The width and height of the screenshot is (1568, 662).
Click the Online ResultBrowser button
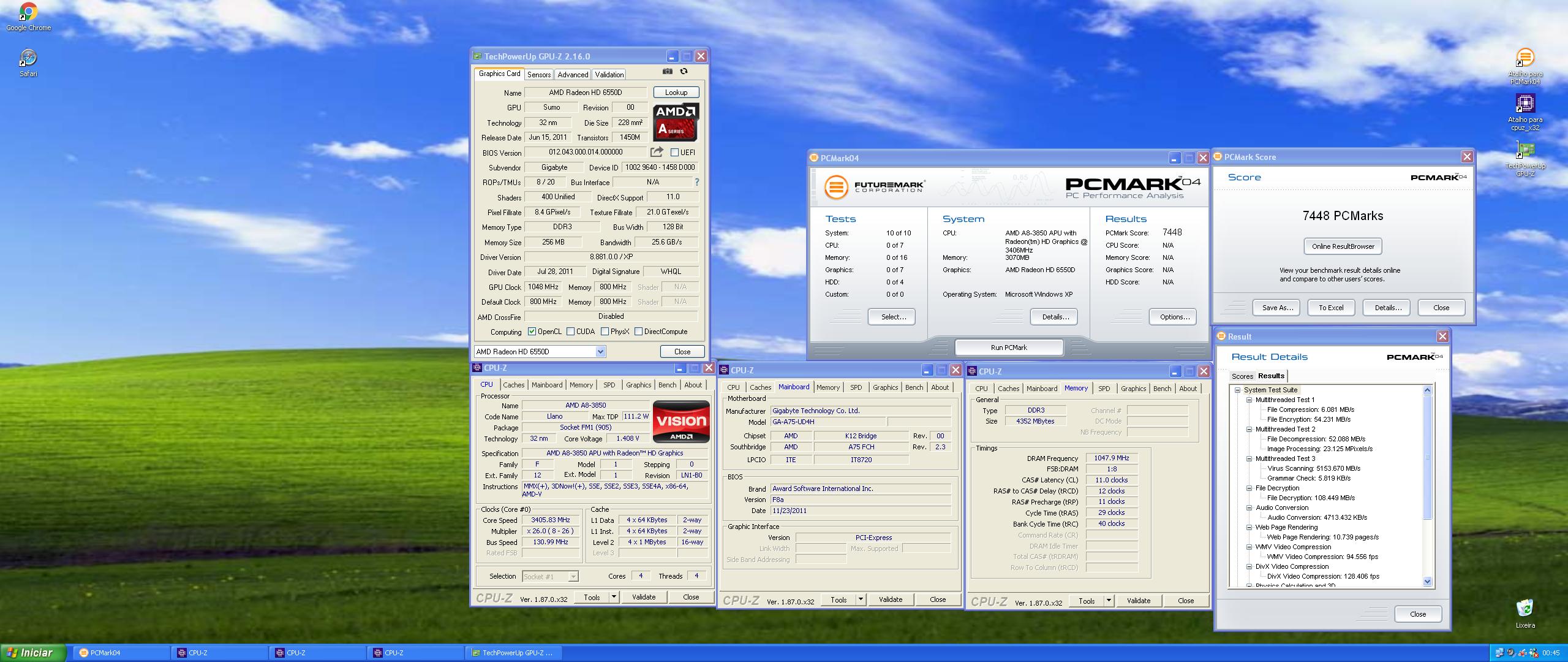pyautogui.click(x=1343, y=246)
